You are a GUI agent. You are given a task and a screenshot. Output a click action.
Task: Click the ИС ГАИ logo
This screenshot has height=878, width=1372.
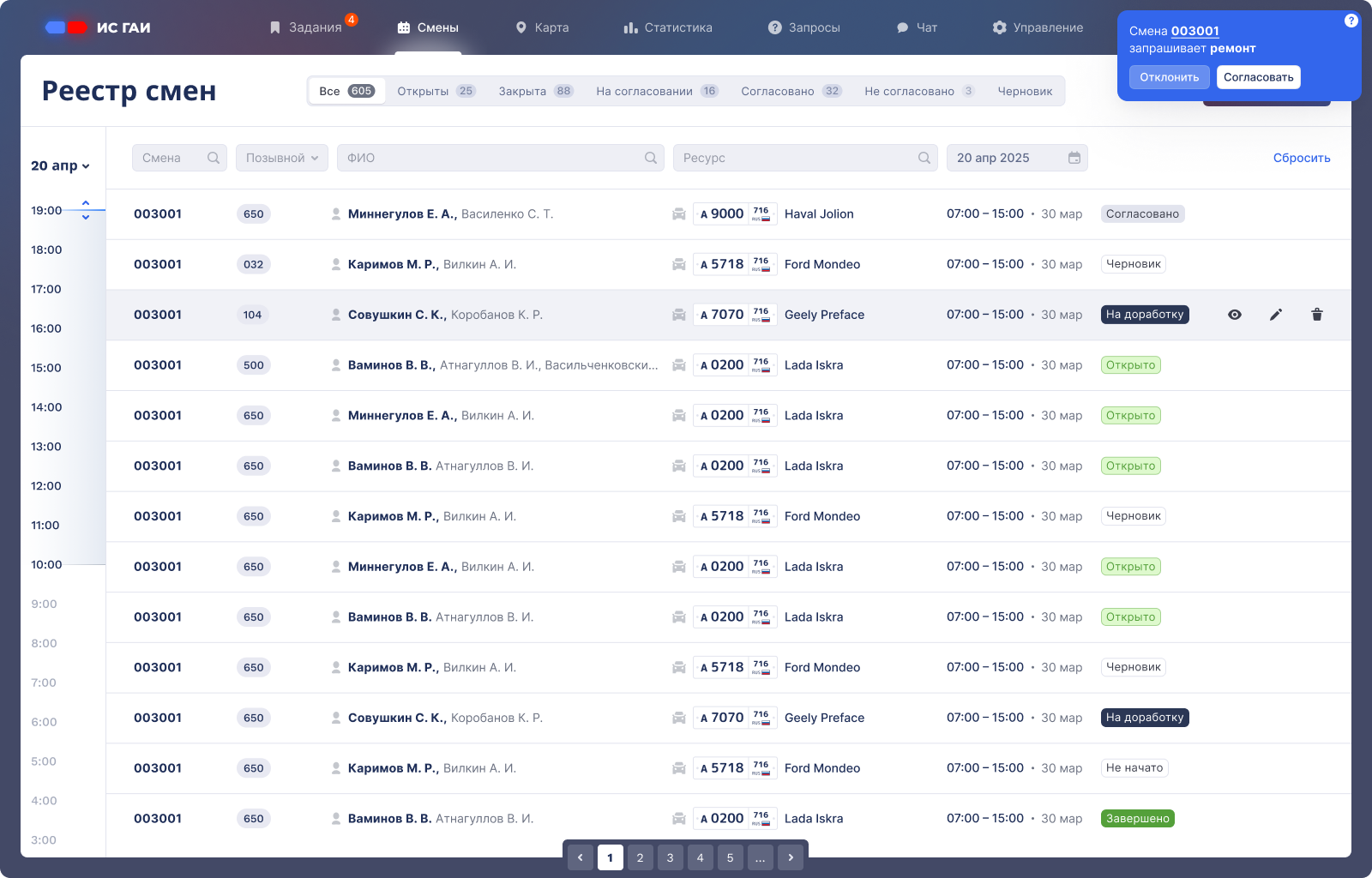click(98, 27)
